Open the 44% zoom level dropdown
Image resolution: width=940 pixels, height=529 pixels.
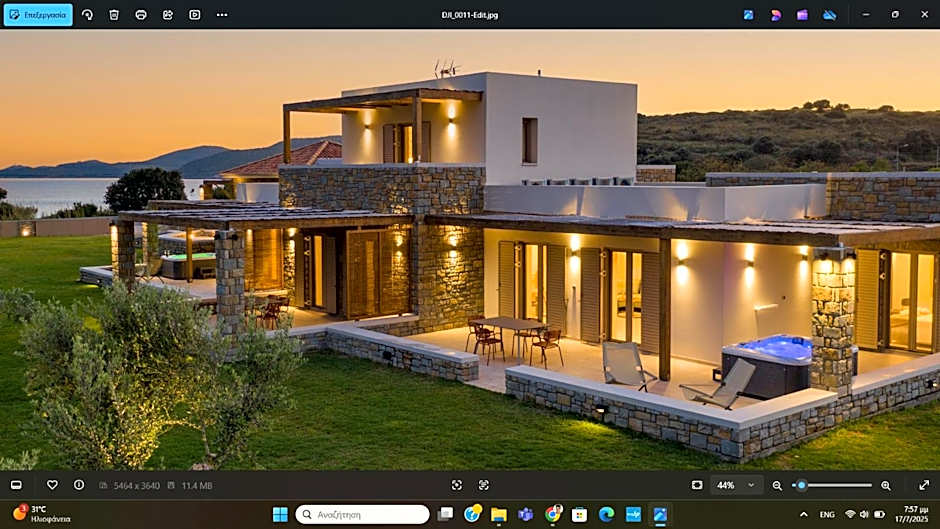pyautogui.click(x=736, y=485)
